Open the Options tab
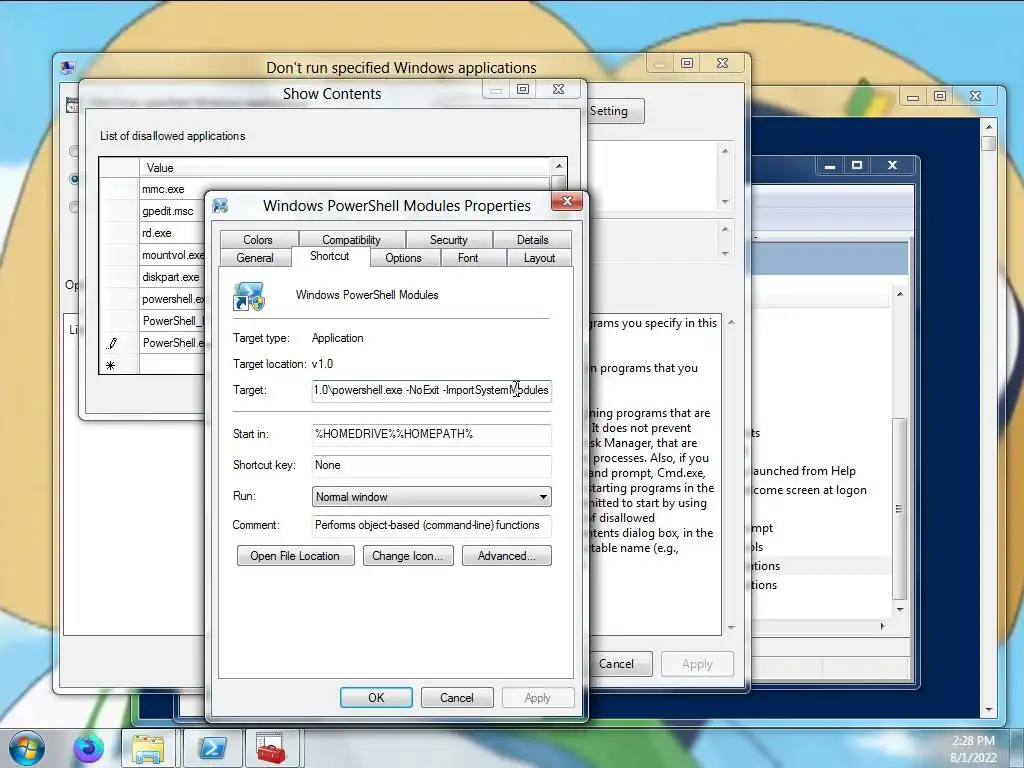The width and height of the screenshot is (1024, 768). tap(403, 258)
